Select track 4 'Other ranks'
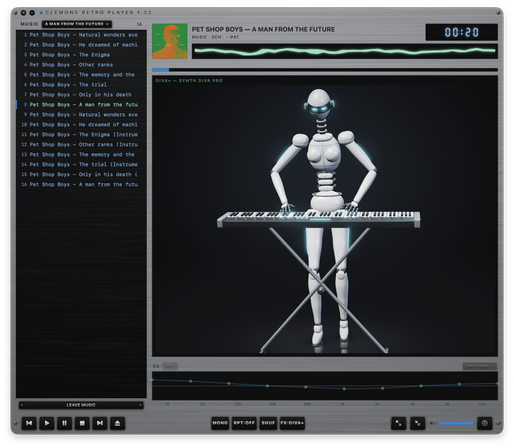 [81, 65]
